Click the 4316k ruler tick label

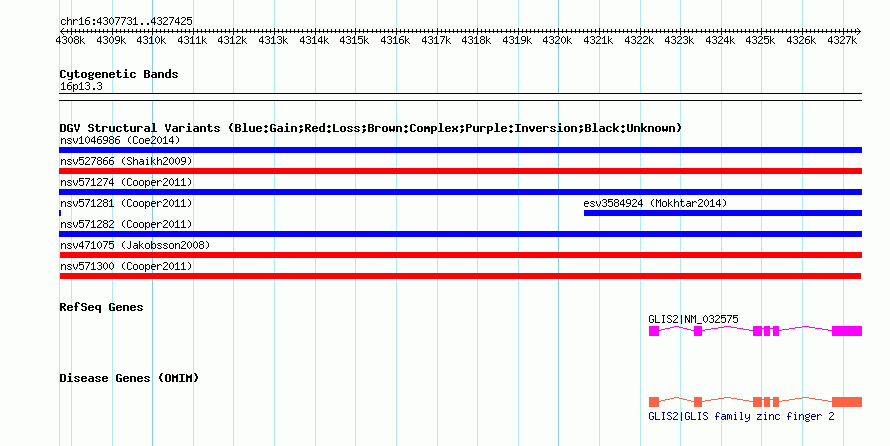[x=395, y=40]
